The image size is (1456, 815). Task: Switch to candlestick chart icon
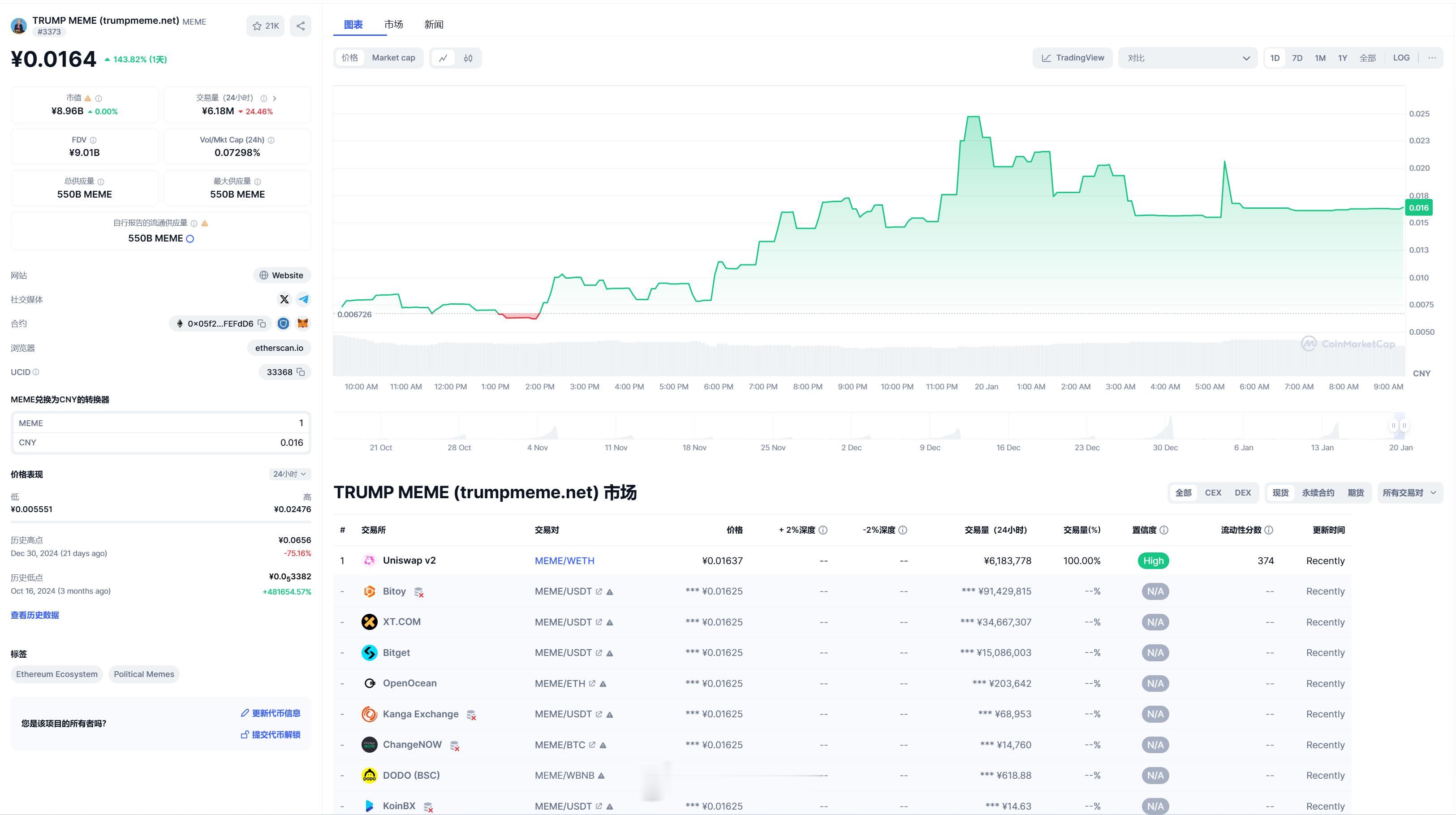click(x=468, y=58)
